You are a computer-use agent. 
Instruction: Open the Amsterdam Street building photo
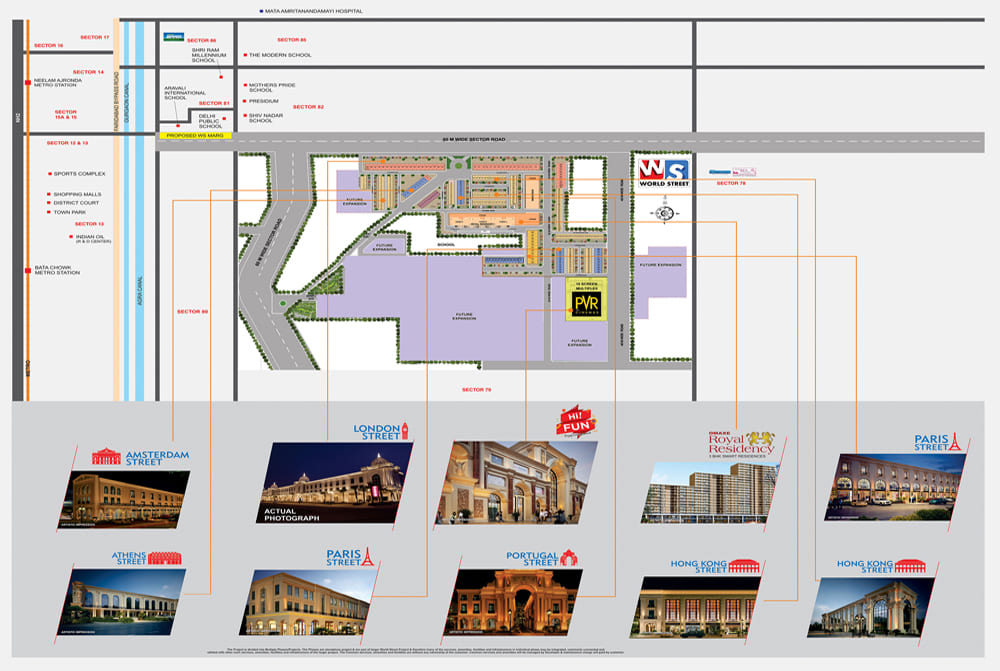[x=125, y=499]
